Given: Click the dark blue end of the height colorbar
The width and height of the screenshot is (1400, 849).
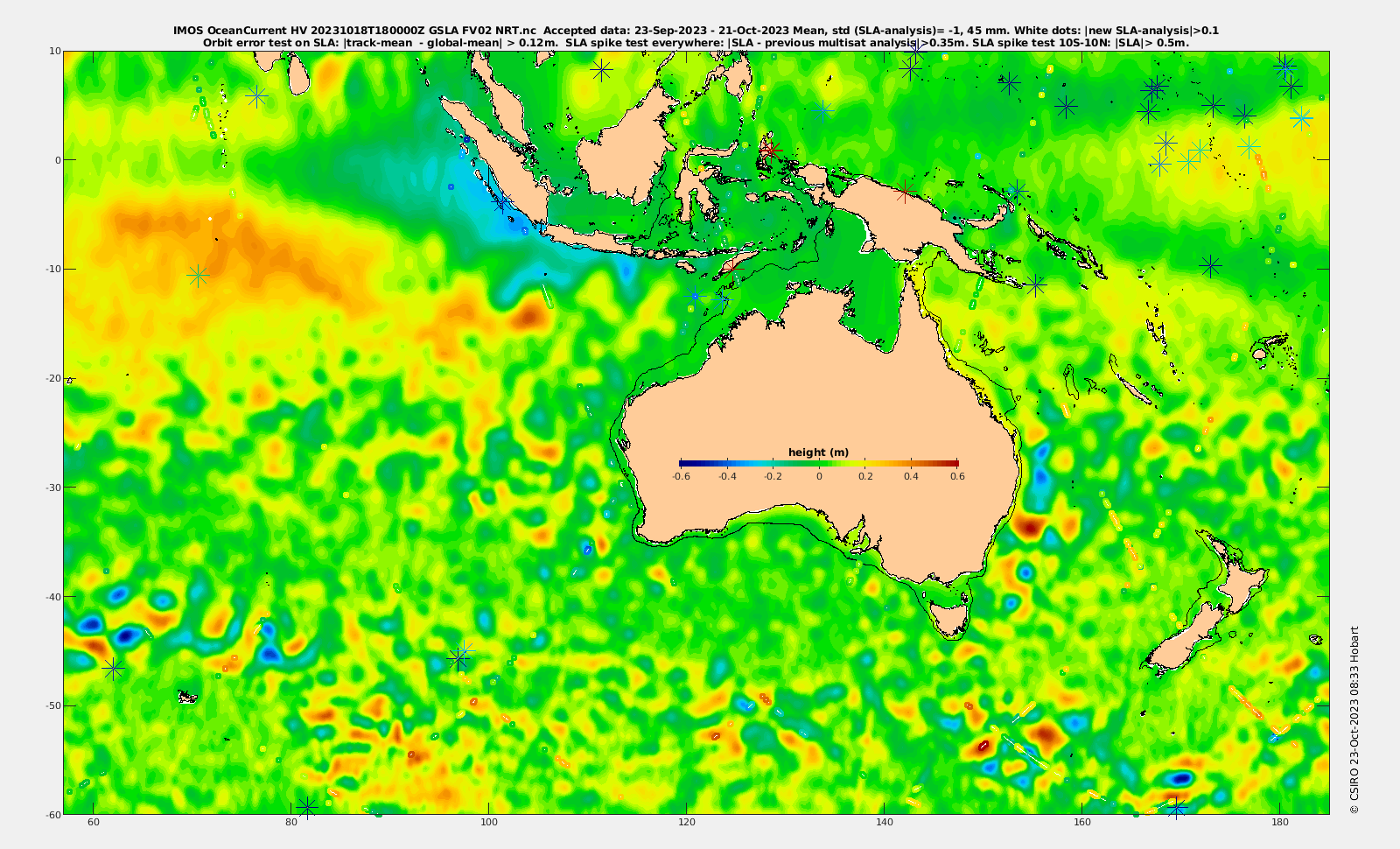Looking at the screenshot, I should point(686,462).
